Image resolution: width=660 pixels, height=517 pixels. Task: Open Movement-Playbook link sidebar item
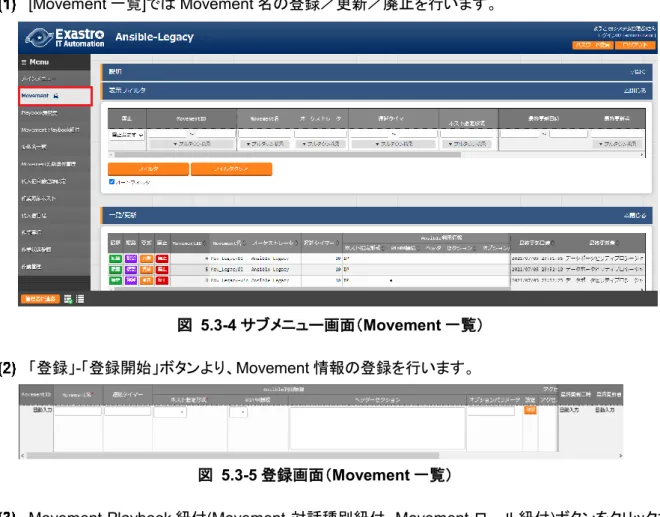coord(54,130)
